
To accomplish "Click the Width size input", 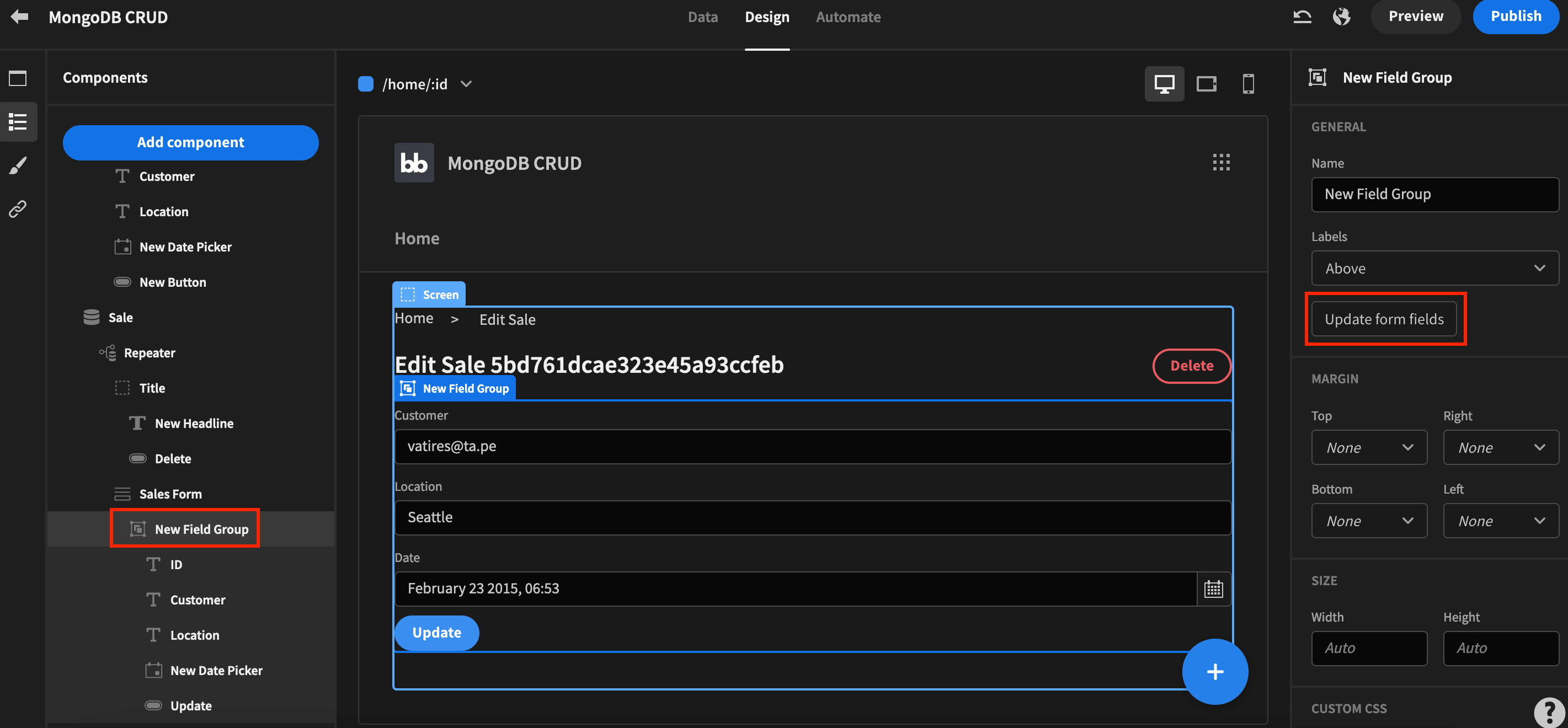I will pos(1369,647).
